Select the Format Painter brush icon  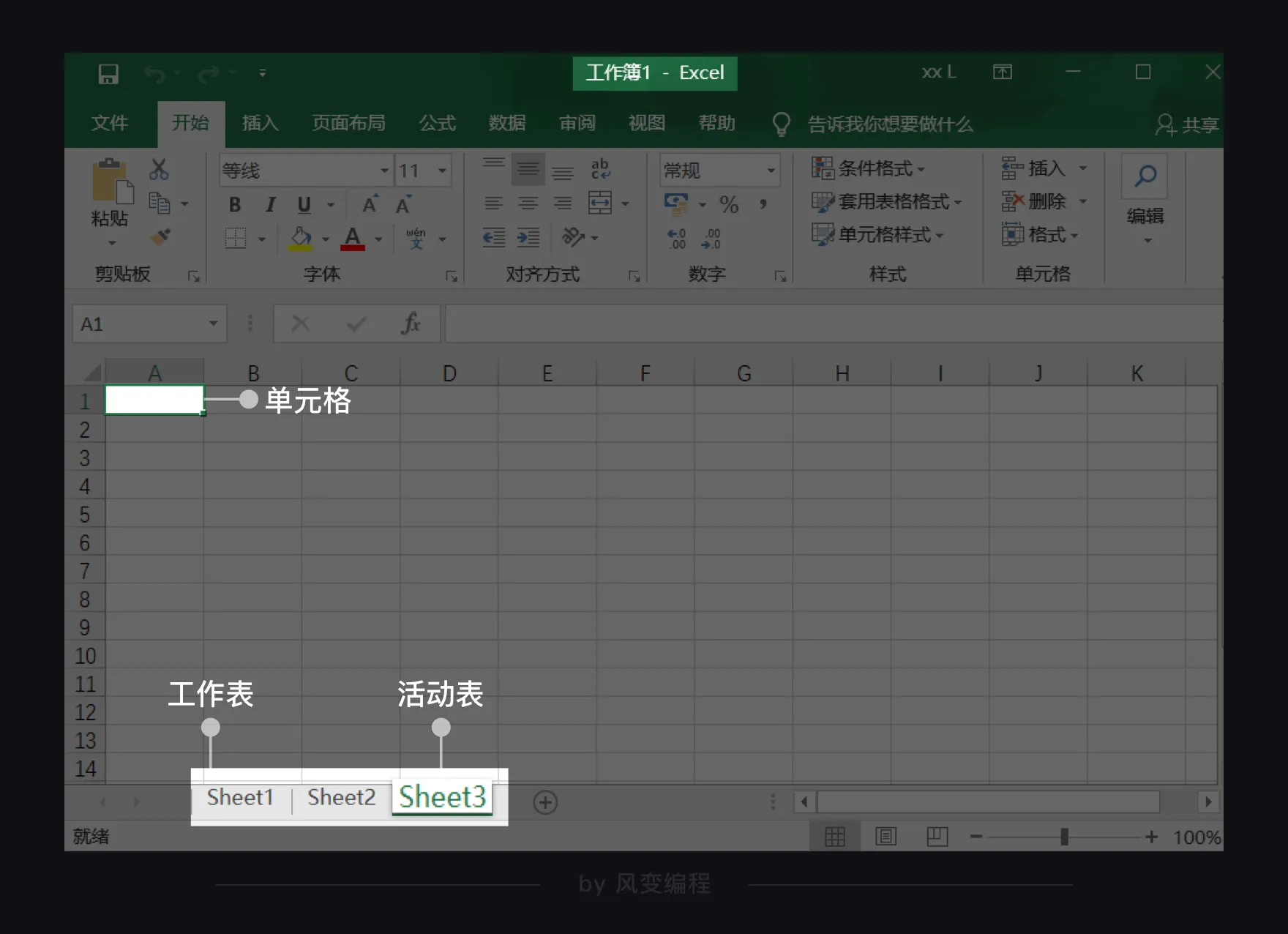tap(160, 236)
